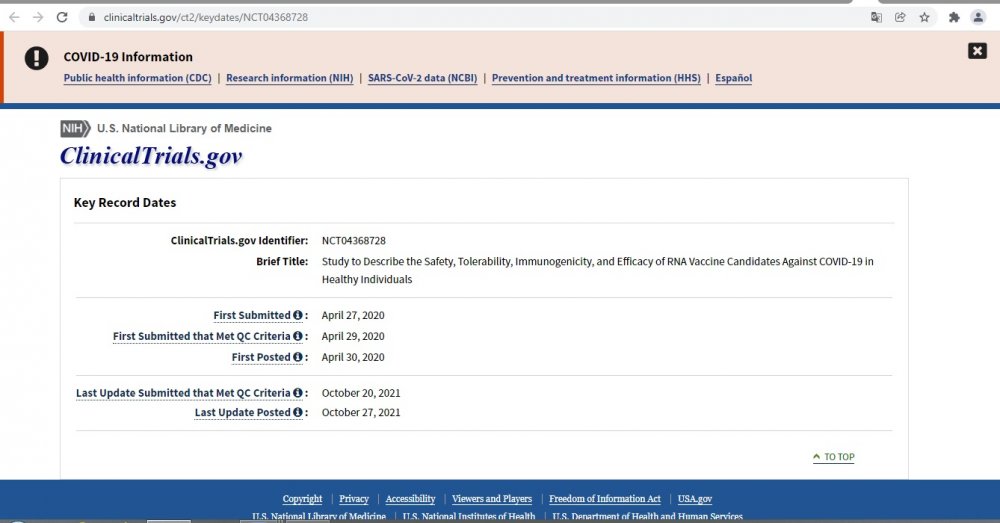
Task: Reload the page with the refresh icon
Action: (x=62, y=17)
